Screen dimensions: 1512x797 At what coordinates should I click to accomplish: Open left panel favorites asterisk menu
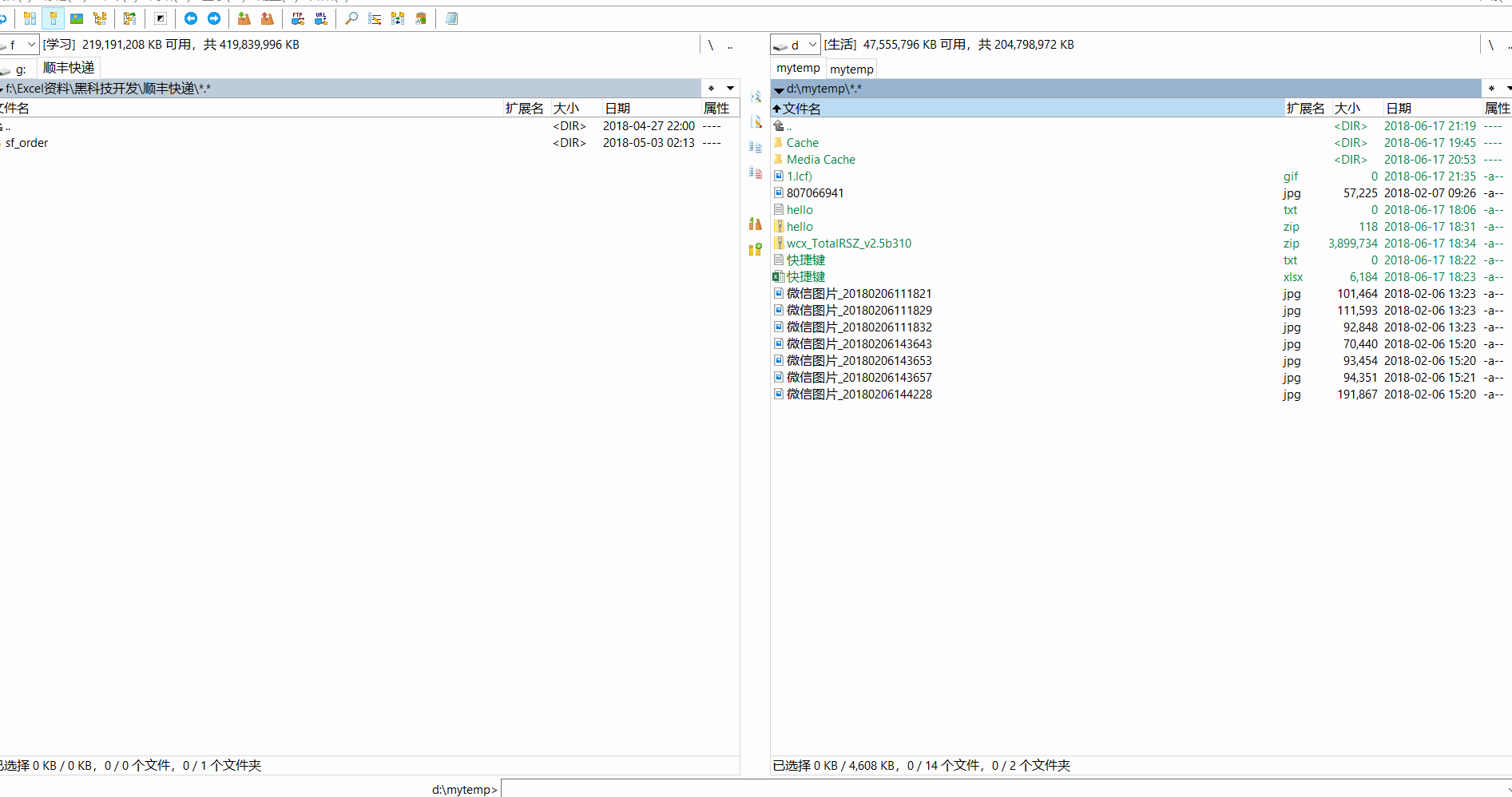click(711, 89)
